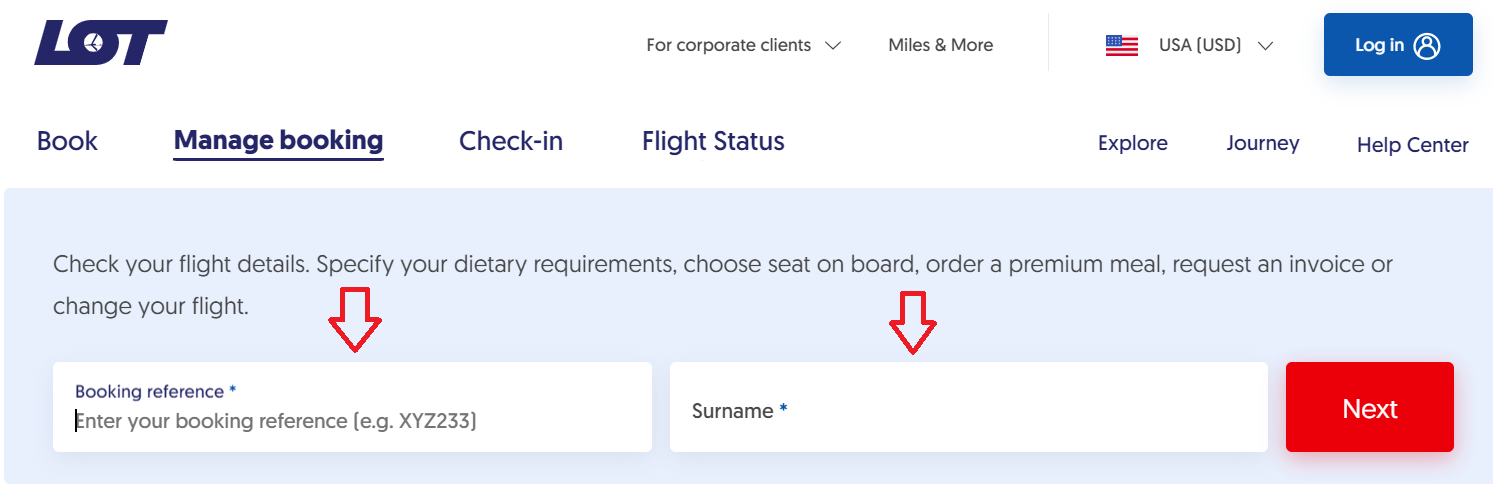Switch to the Book tab
Viewport: 1493px width, 495px height.
[67, 141]
